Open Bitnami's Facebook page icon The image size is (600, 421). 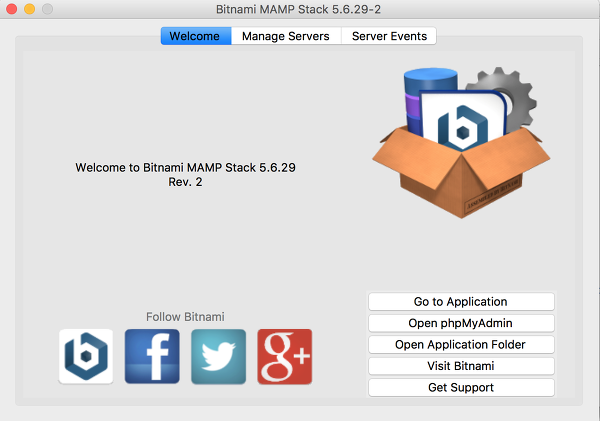pos(152,356)
